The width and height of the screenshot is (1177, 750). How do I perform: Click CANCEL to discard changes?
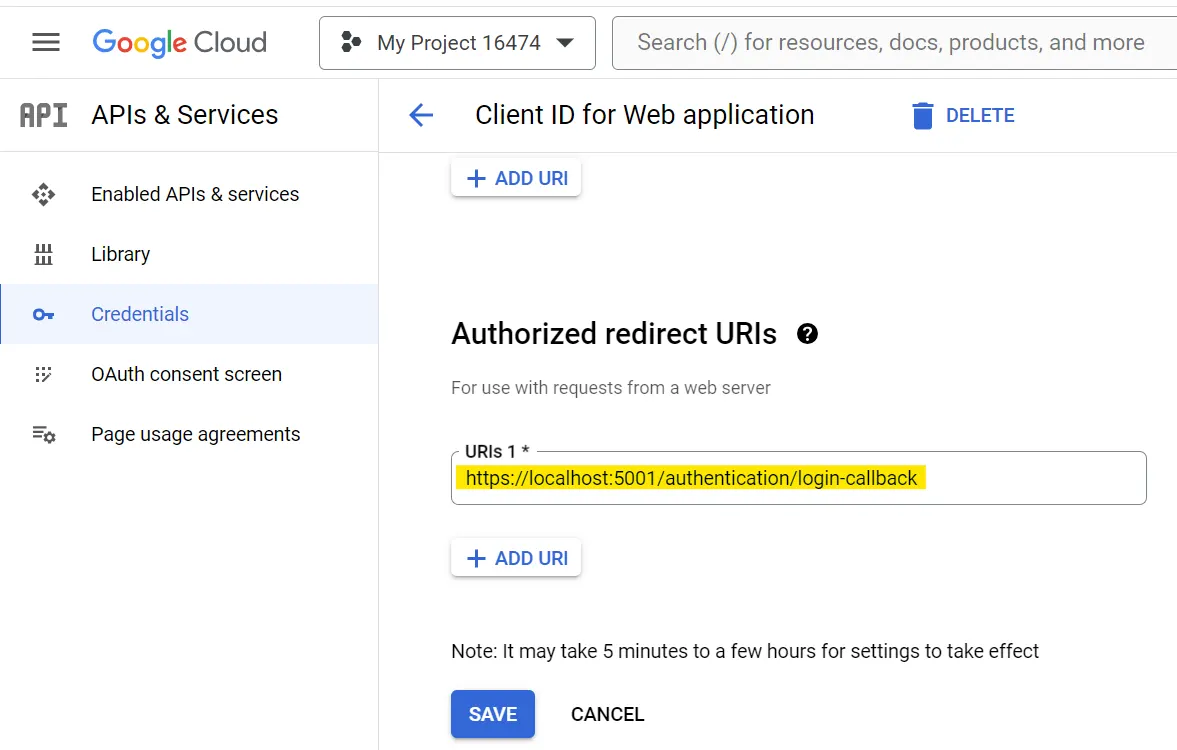tap(607, 714)
